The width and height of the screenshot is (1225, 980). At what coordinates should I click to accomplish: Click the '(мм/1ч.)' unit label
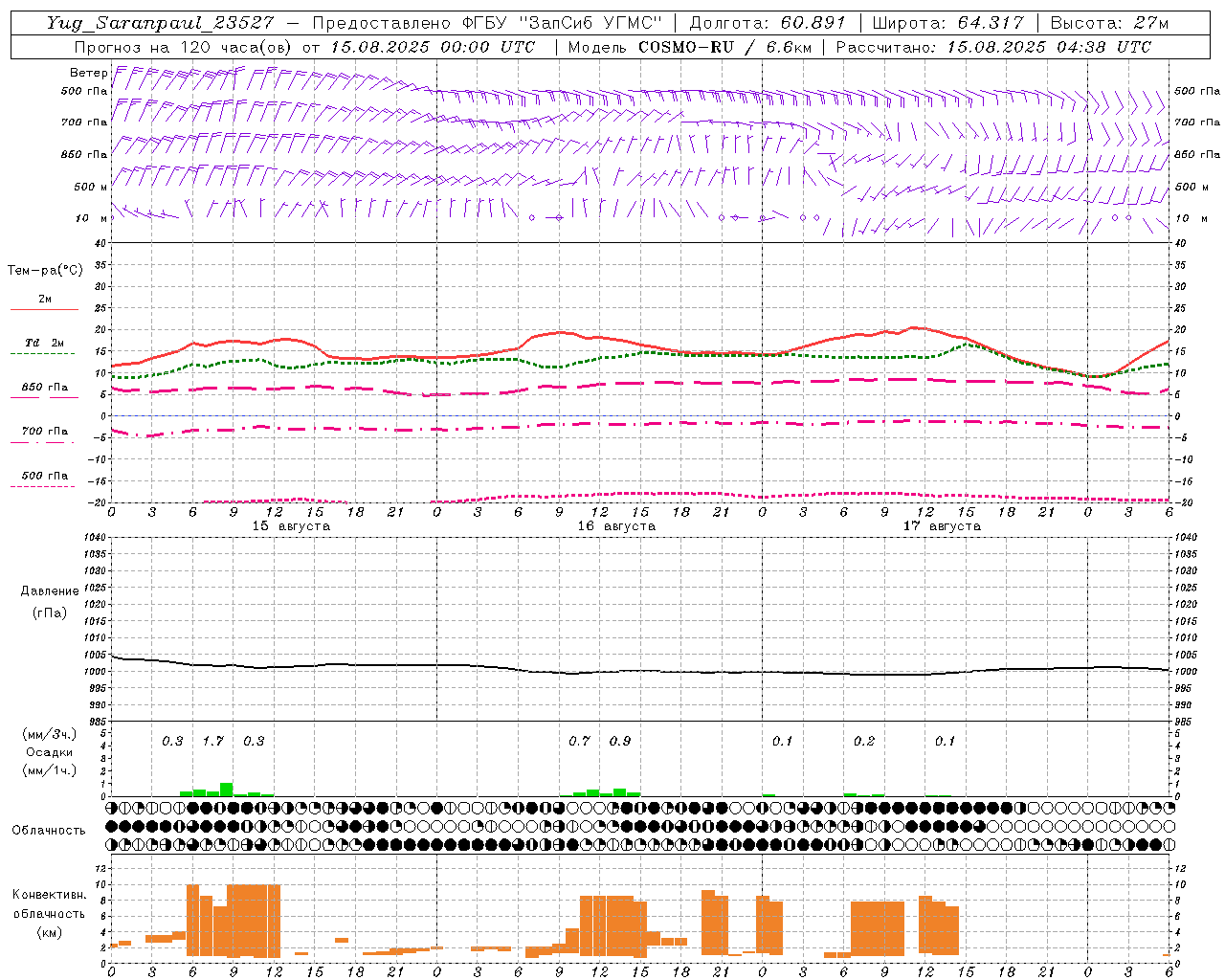tap(50, 770)
